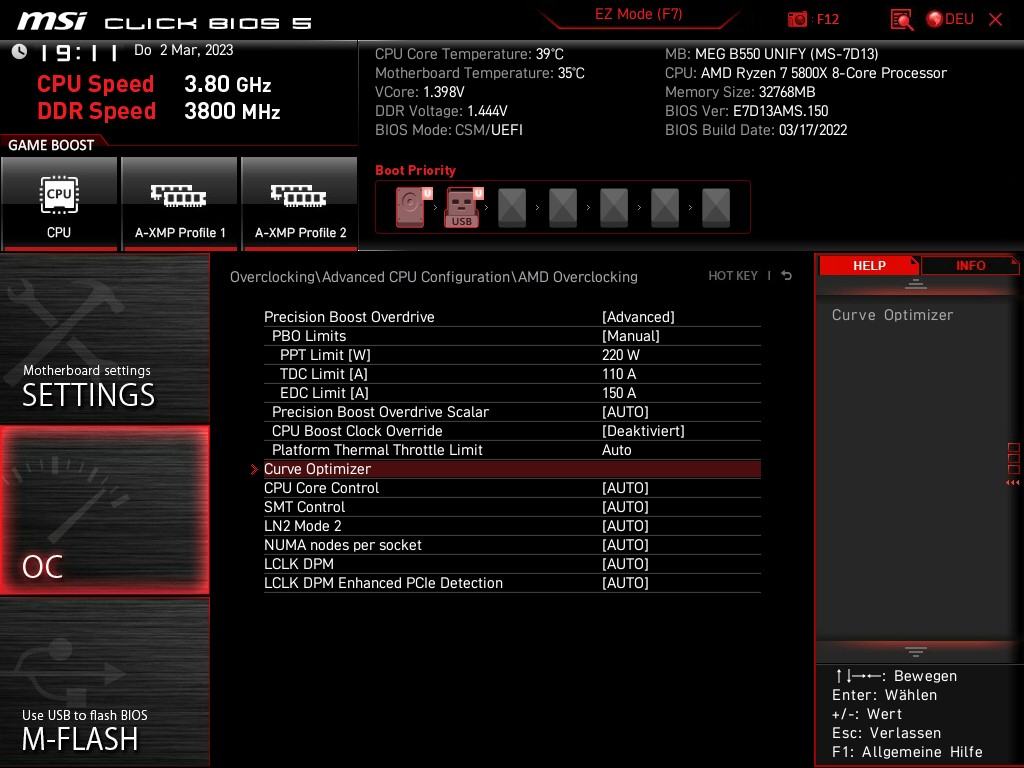Change Precision Boost Overdrive Scalar [AUTO]
Screen dimensions: 1024x768
[x=625, y=412]
